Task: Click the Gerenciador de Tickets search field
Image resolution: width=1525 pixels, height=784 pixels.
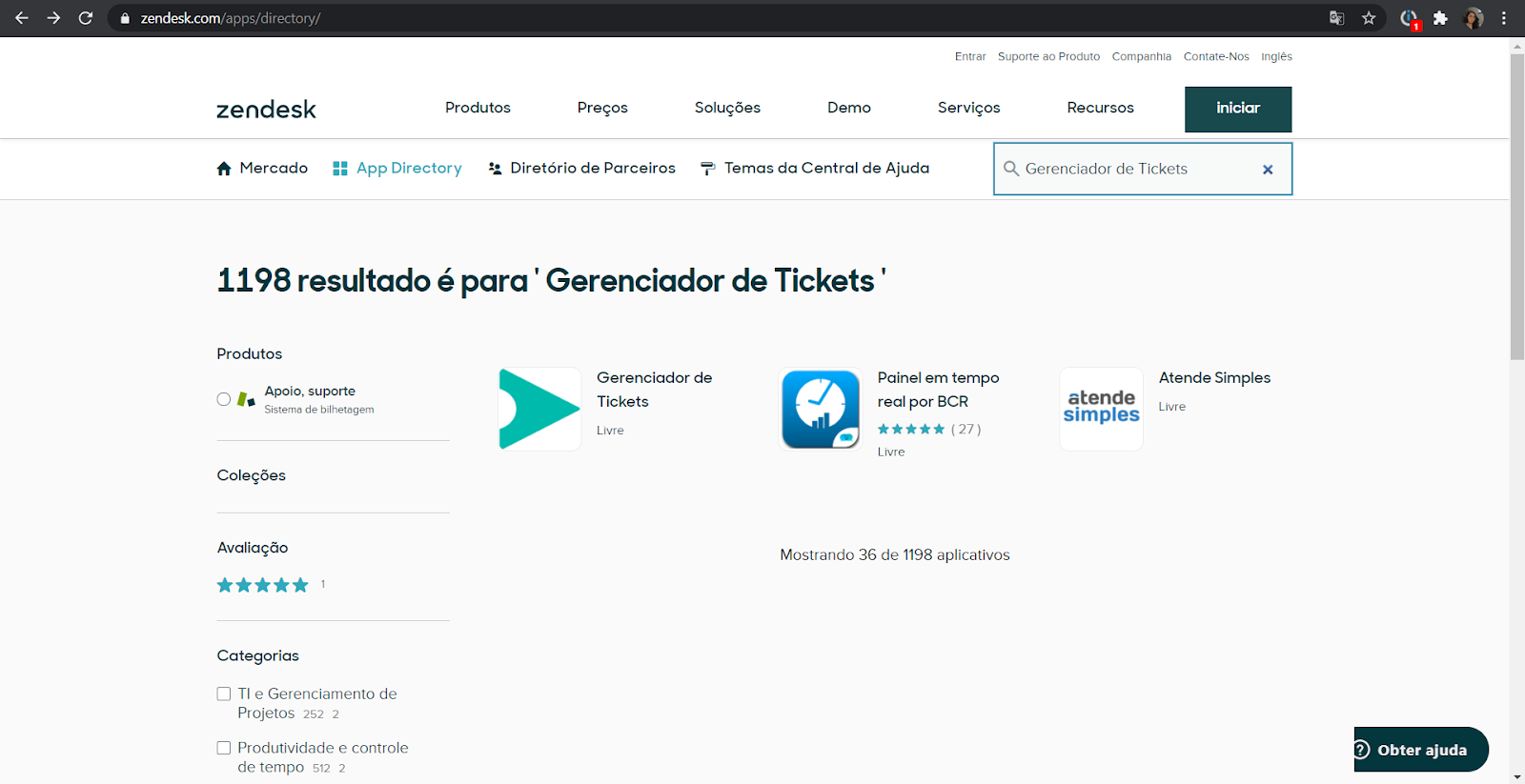Action: [1143, 169]
